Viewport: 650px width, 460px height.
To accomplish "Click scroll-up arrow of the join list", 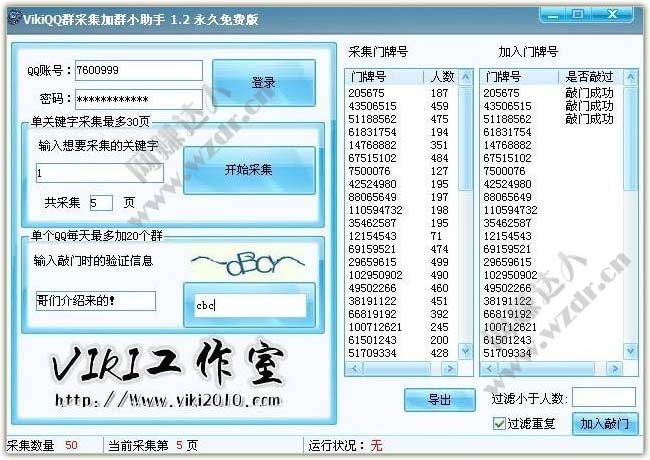I will (x=631, y=77).
